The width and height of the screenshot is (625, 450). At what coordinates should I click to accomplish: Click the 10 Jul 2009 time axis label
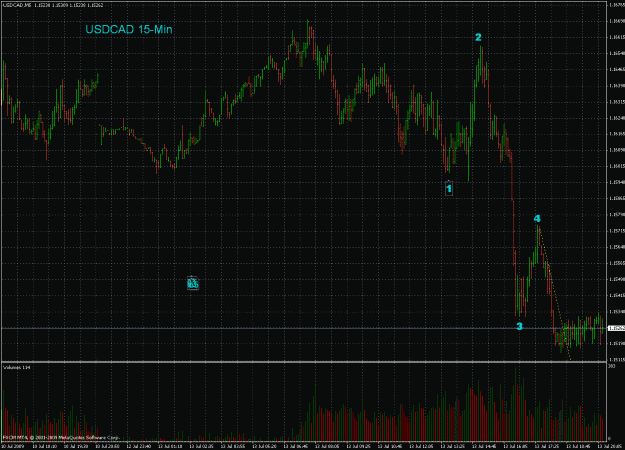pos(13,447)
